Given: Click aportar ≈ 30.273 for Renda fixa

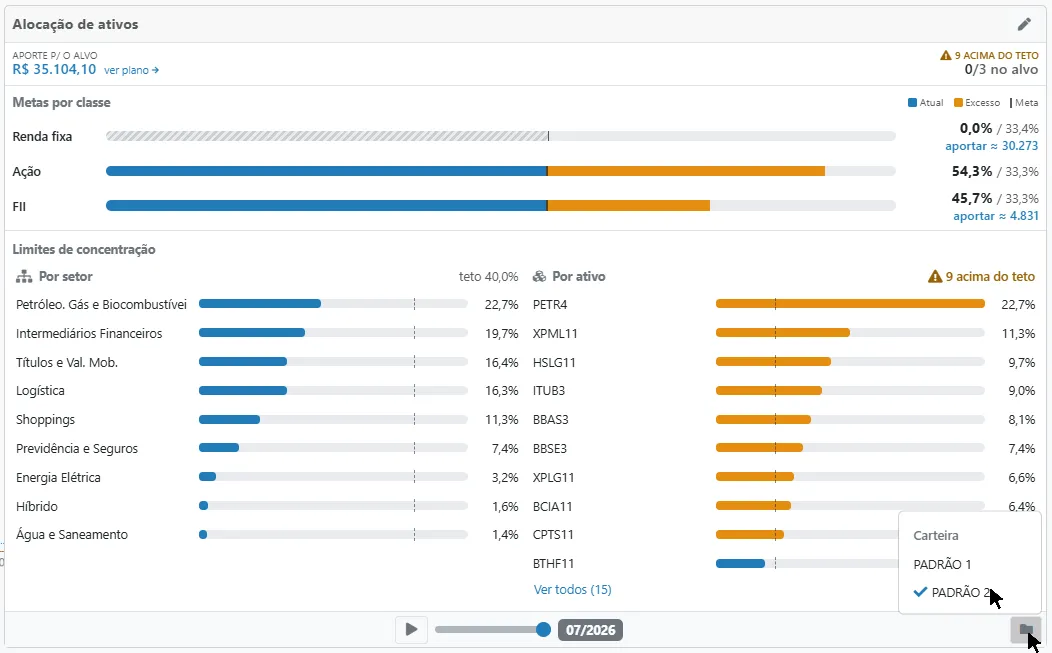Looking at the screenshot, I should [992, 146].
